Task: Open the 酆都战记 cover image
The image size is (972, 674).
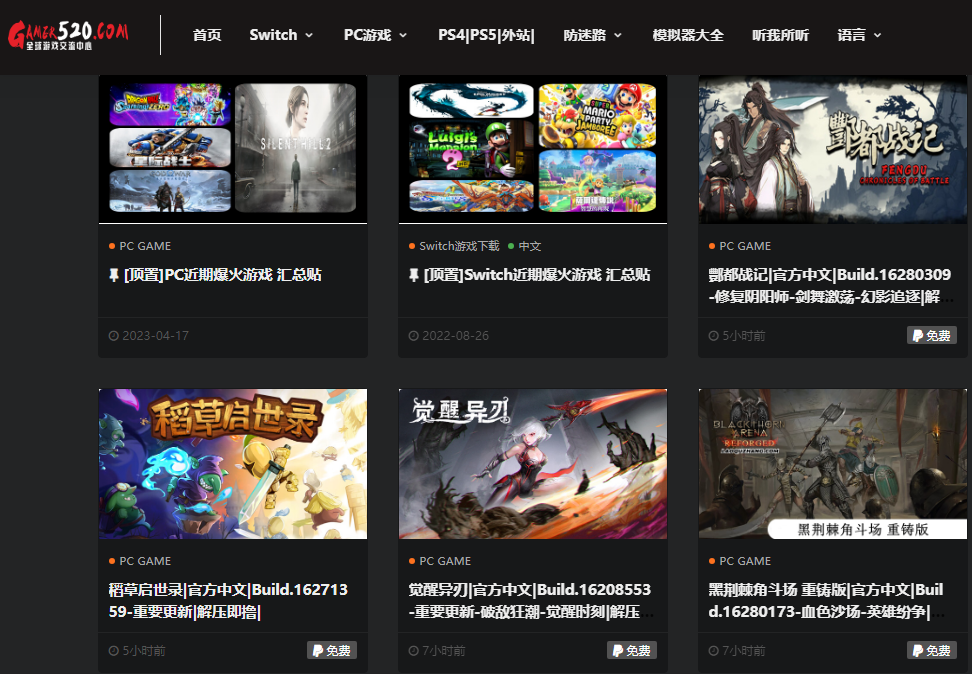Action: (x=833, y=149)
